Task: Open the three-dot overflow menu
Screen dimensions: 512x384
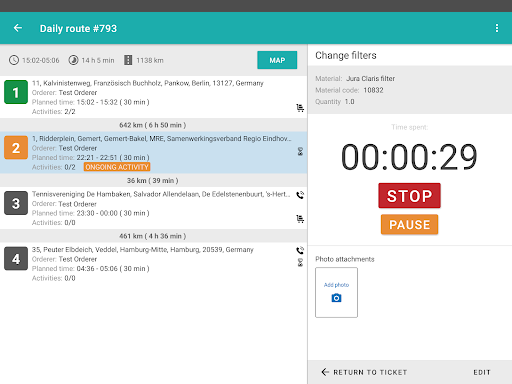Action: tap(497, 28)
